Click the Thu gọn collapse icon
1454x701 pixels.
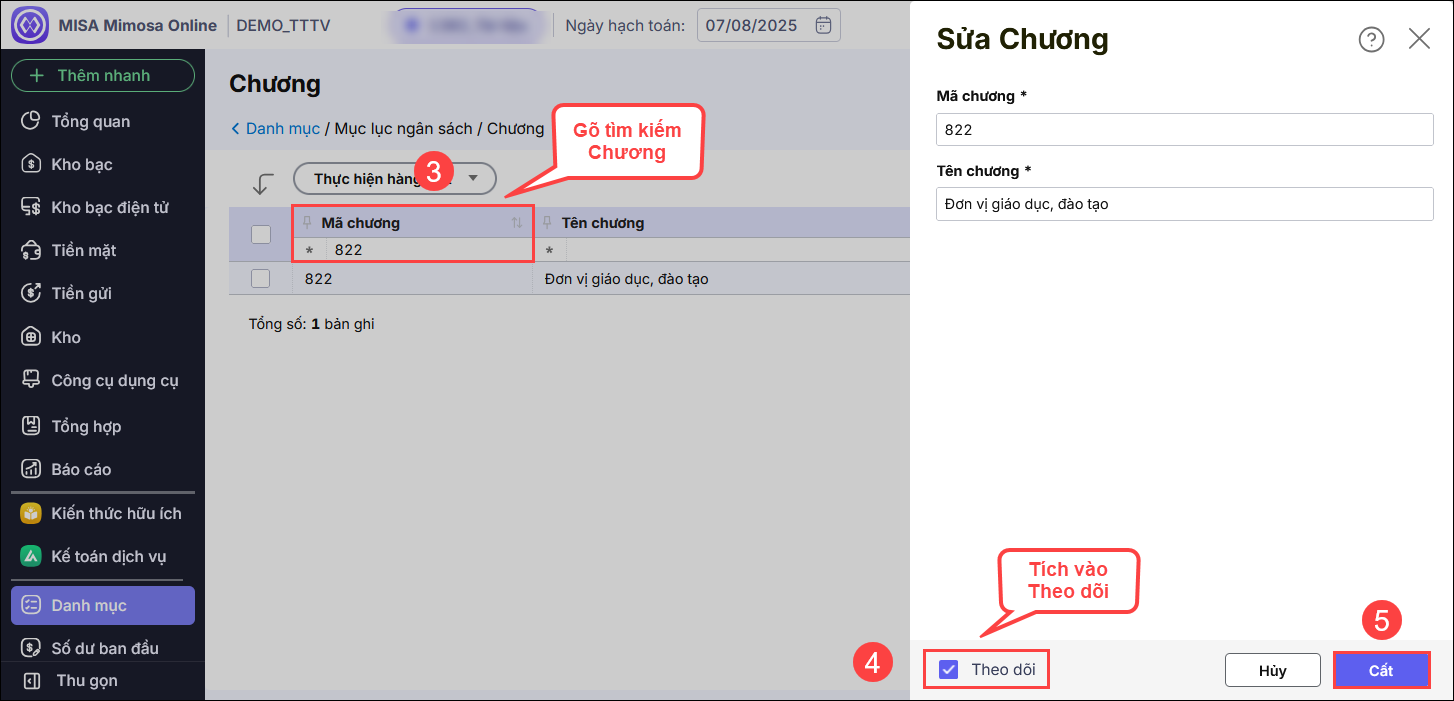(31, 680)
